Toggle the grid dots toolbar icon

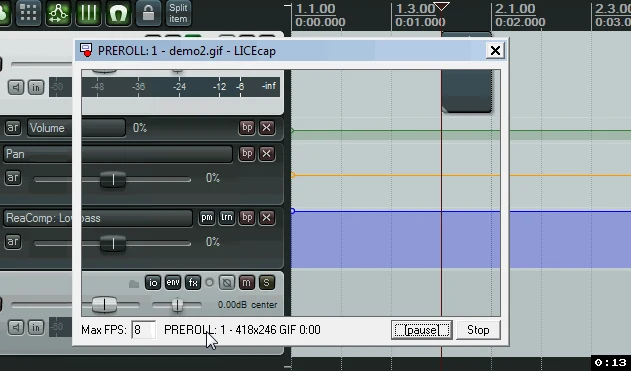coord(28,13)
